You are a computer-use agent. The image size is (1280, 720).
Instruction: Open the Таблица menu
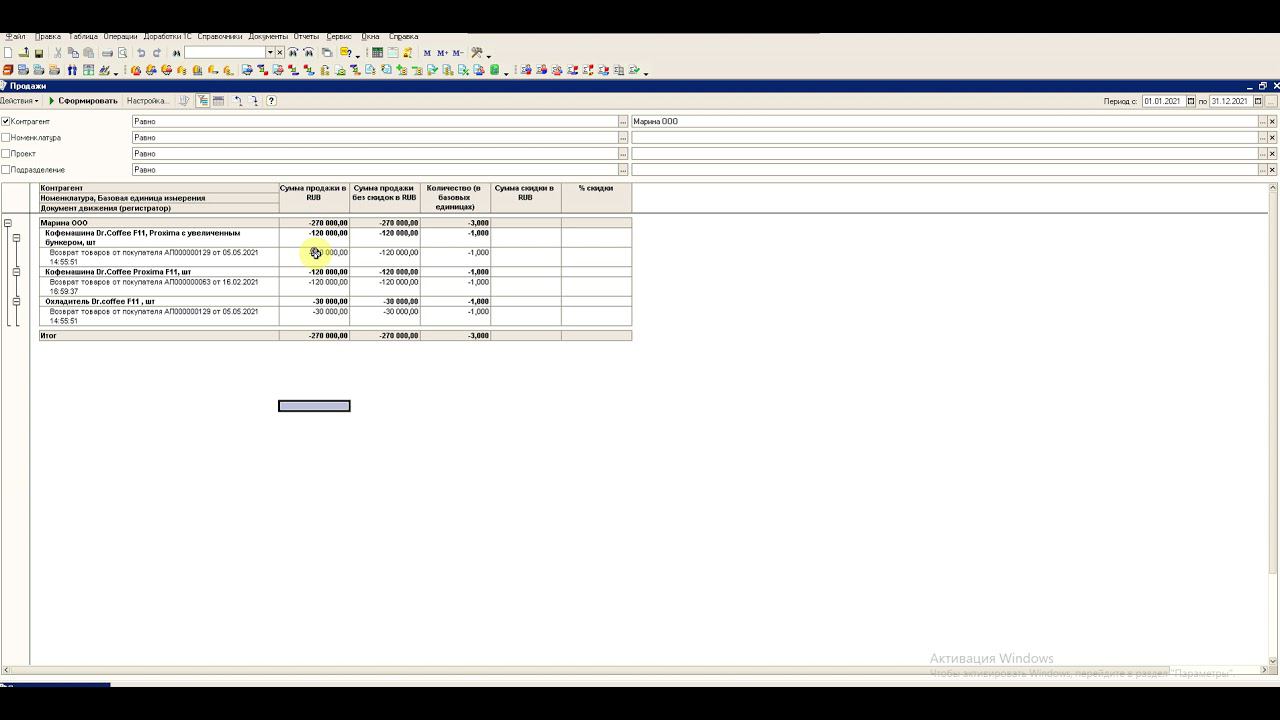(83, 36)
